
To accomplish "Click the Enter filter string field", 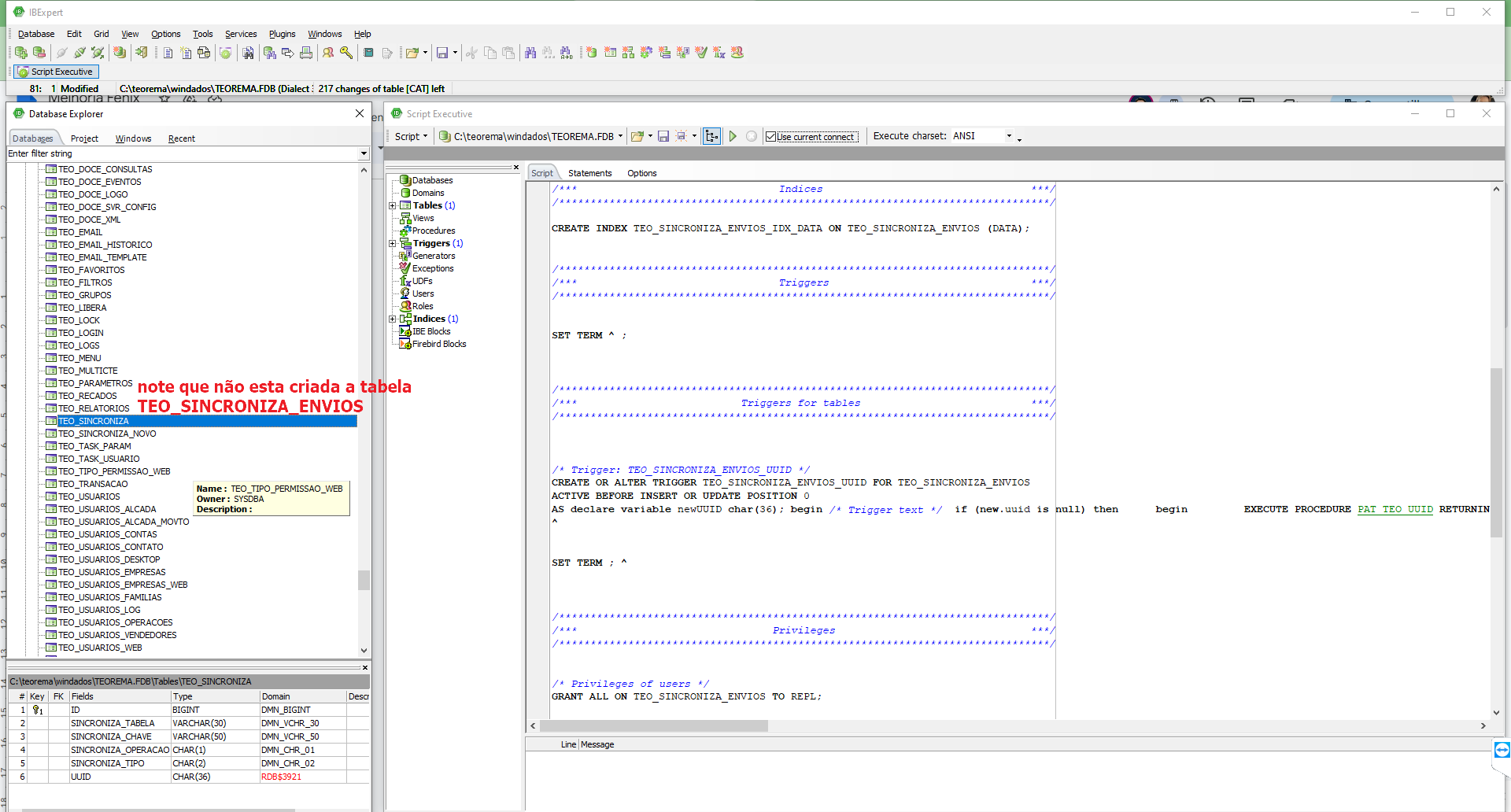I will click(x=182, y=153).
